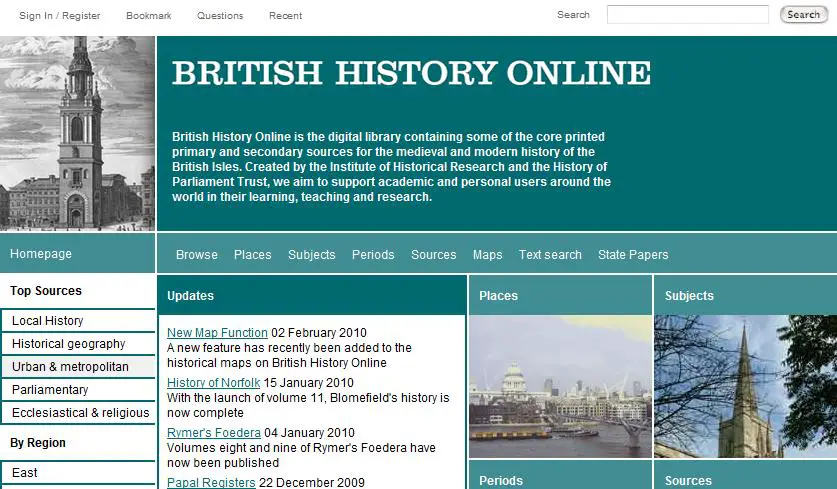Open the Places skyline photo thumbnail
The height and width of the screenshot is (489, 837).
(559, 387)
